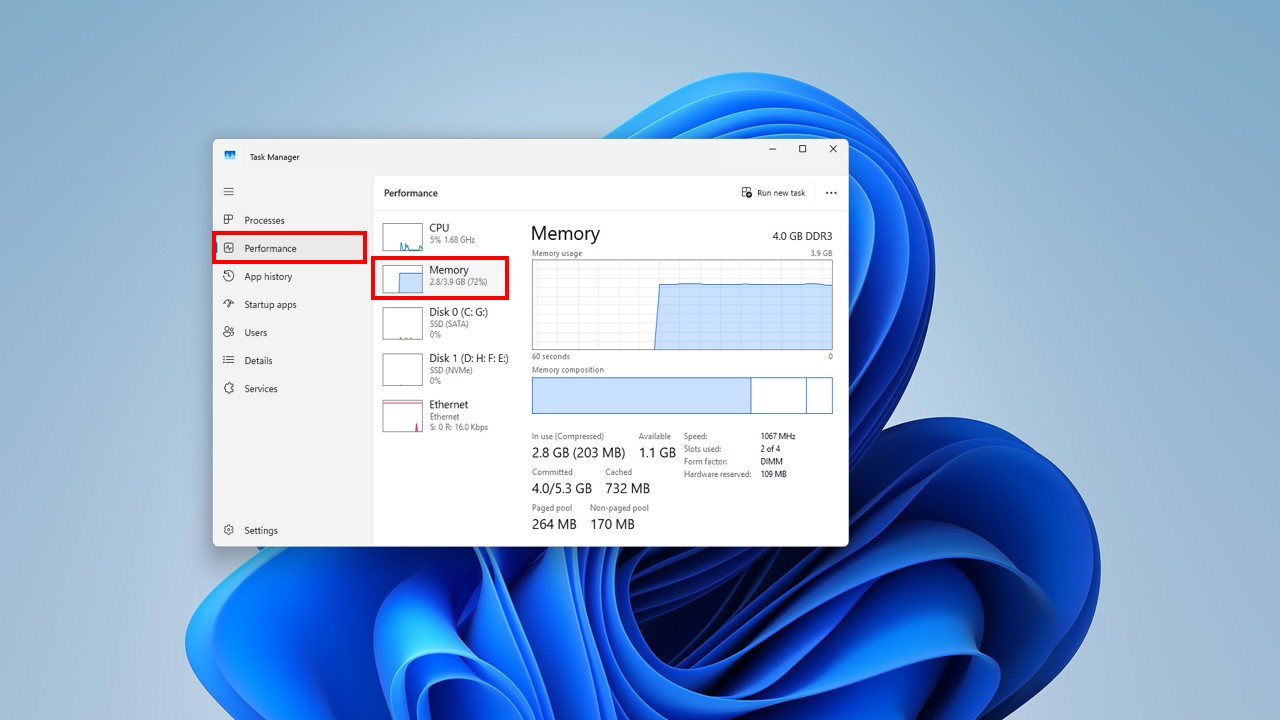
Task: Open Task Manager Settings
Action: [260, 531]
